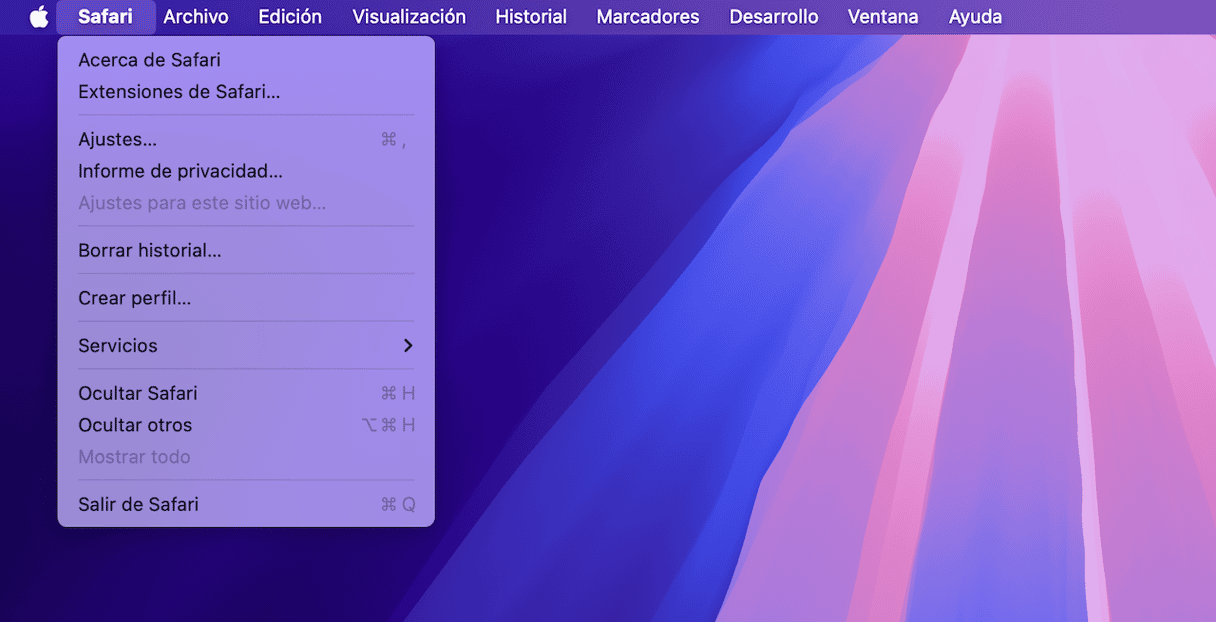Open the Historial menu
Viewport: 1216px width, 622px height.
531,17
